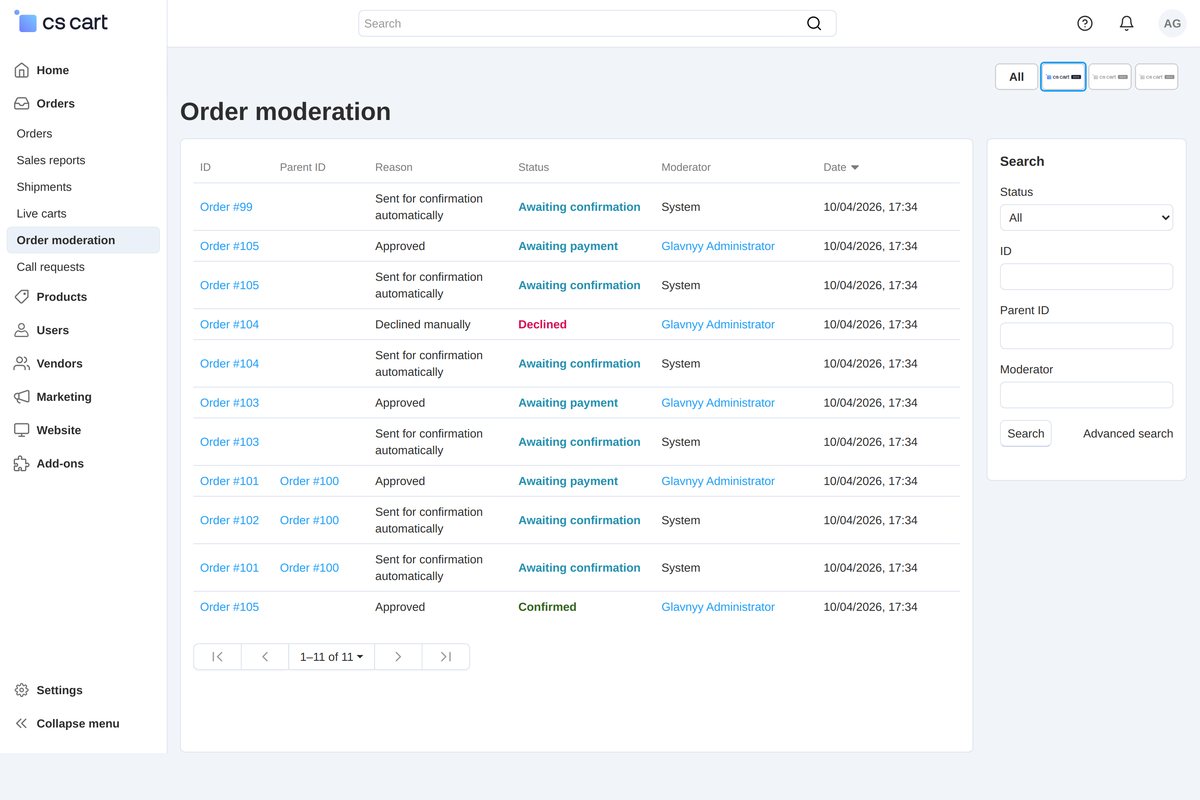Click the Orders inbox icon
1200x800 pixels.
click(x=21, y=103)
